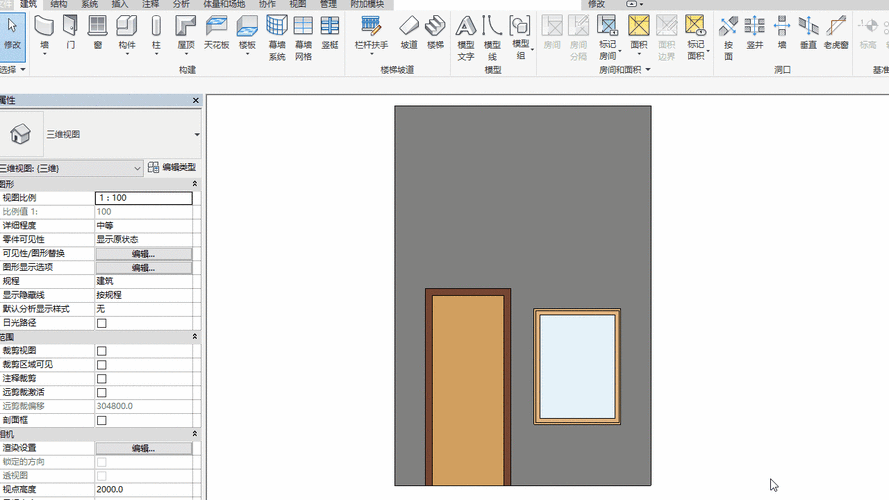Click the 天花板 (Ceiling) tool icon
The image size is (889, 500).
(215, 31)
